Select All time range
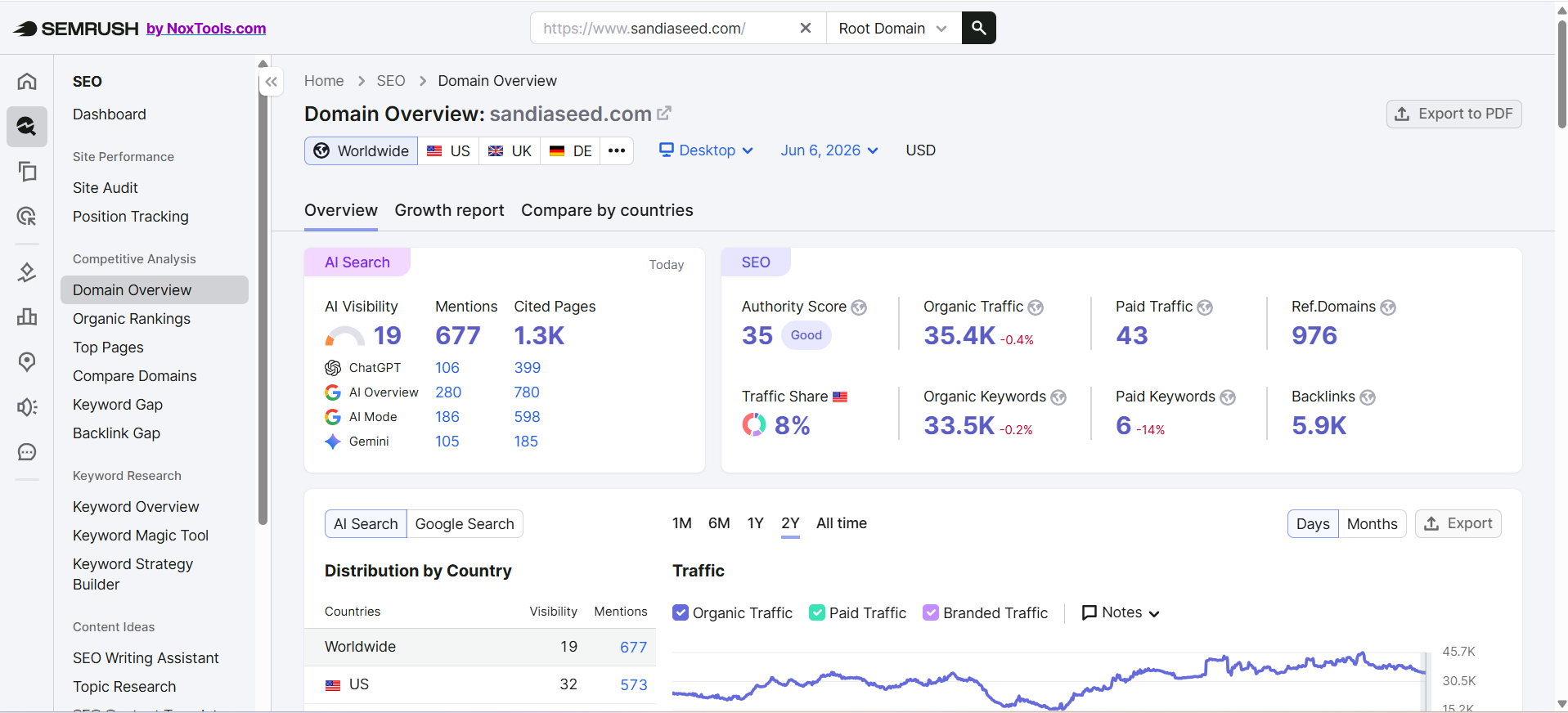 [842, 523]
